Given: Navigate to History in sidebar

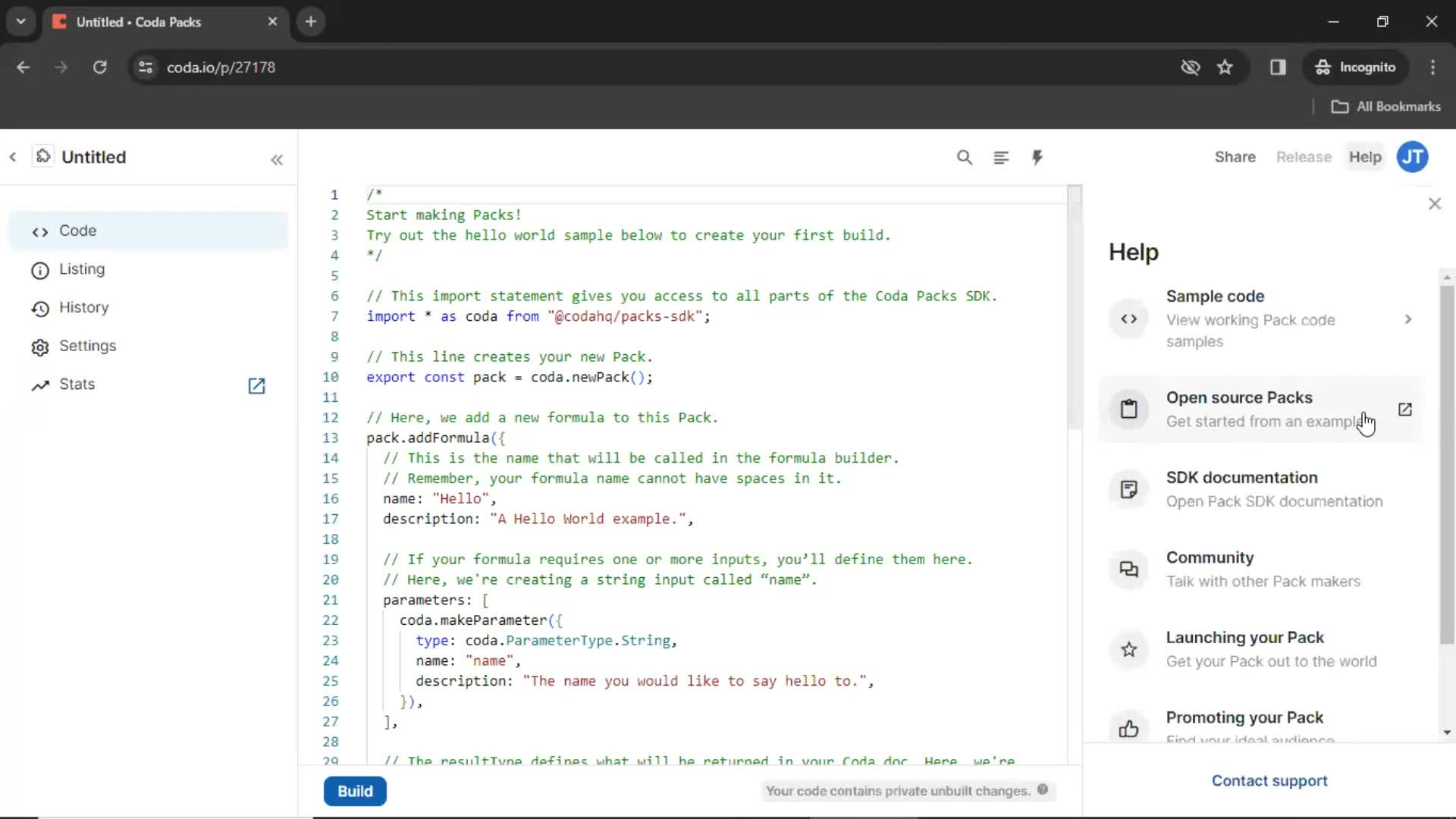Looking at the screenshot, I should (x=84, y=307).
